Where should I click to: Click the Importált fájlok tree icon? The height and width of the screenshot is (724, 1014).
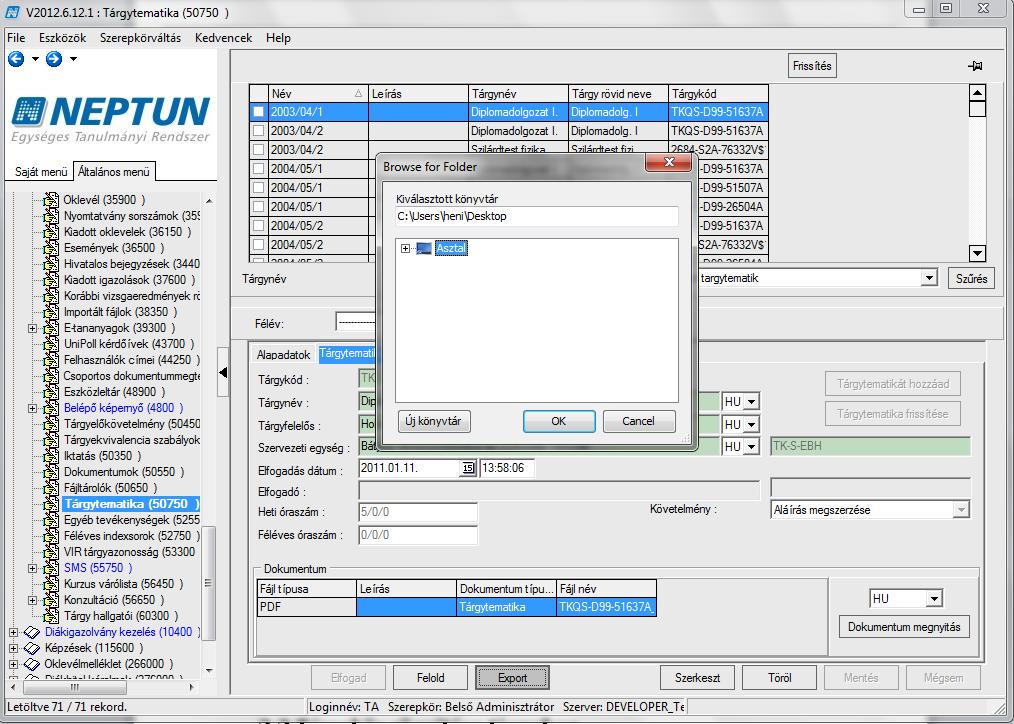(50, 312)
